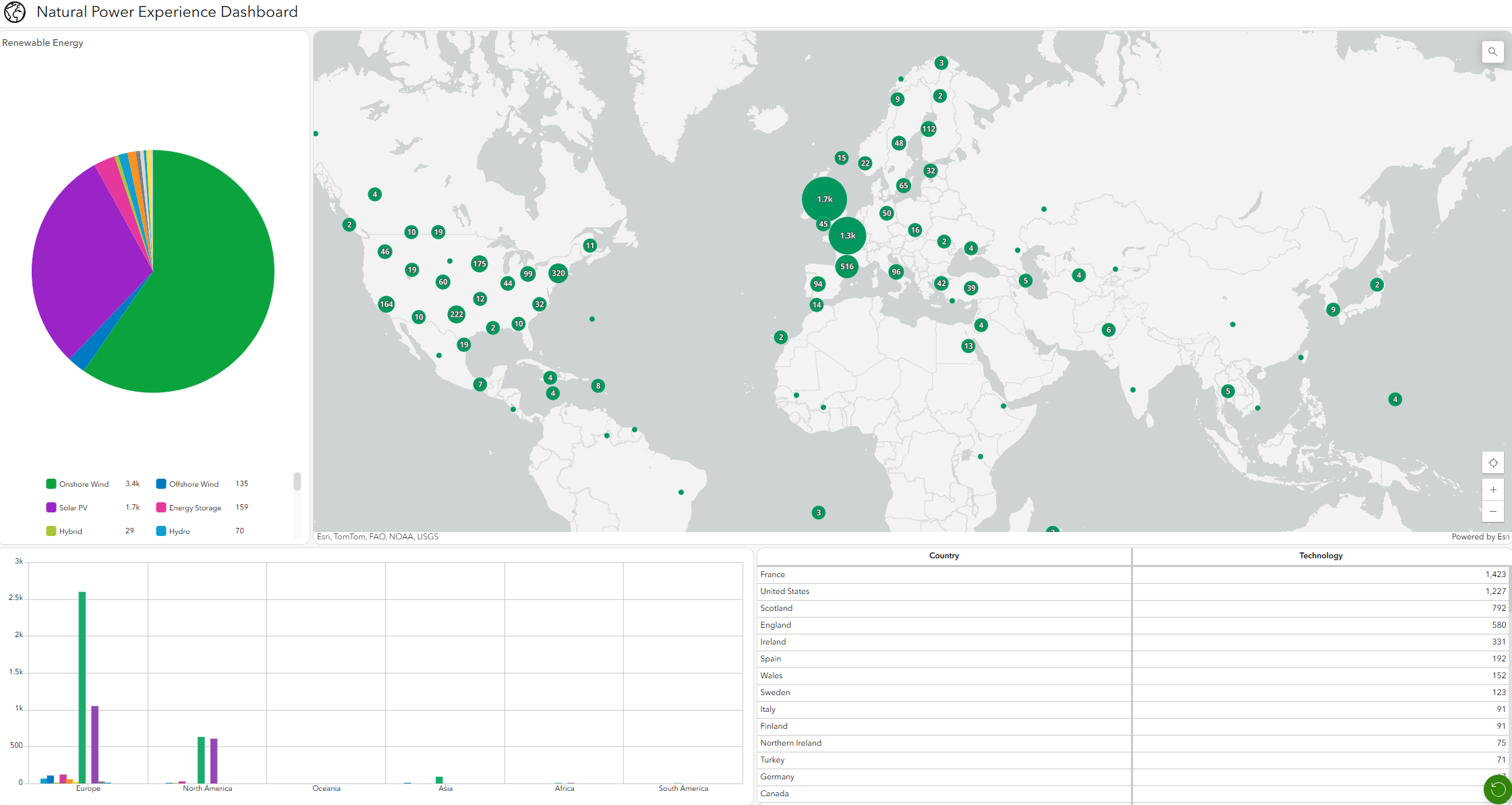Click the 320 cluster on US east coast
1512x805 pixels.
[x=558, y=273]
